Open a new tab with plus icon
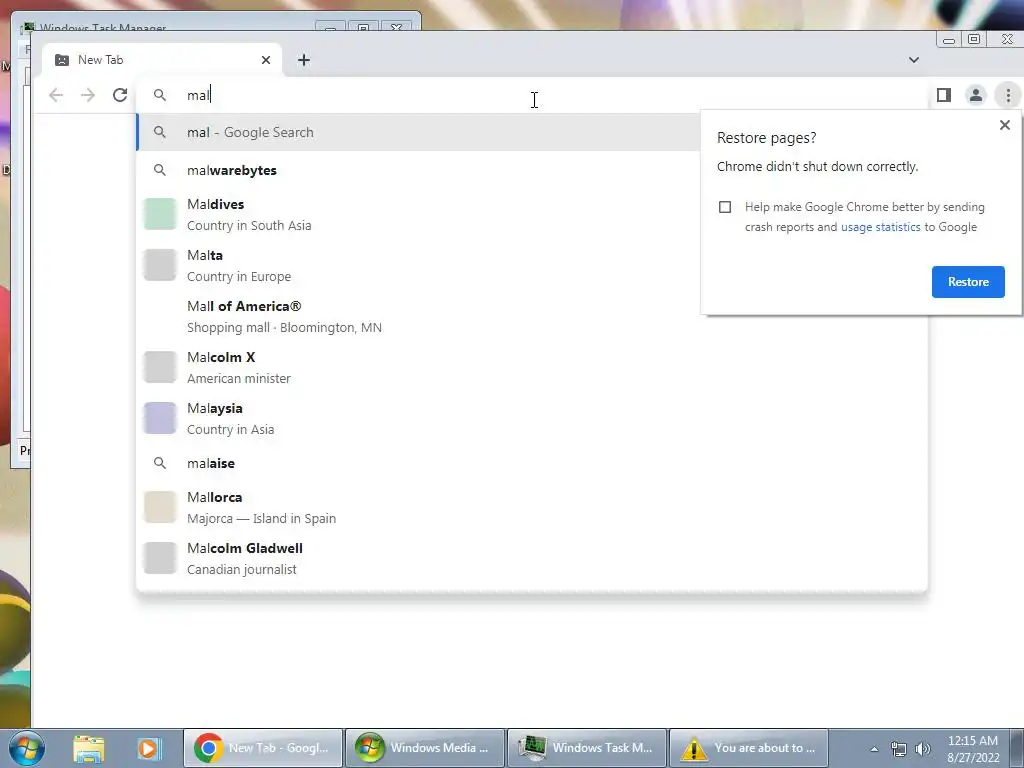Screen dimensions: 1024x768 pos(304,60)
